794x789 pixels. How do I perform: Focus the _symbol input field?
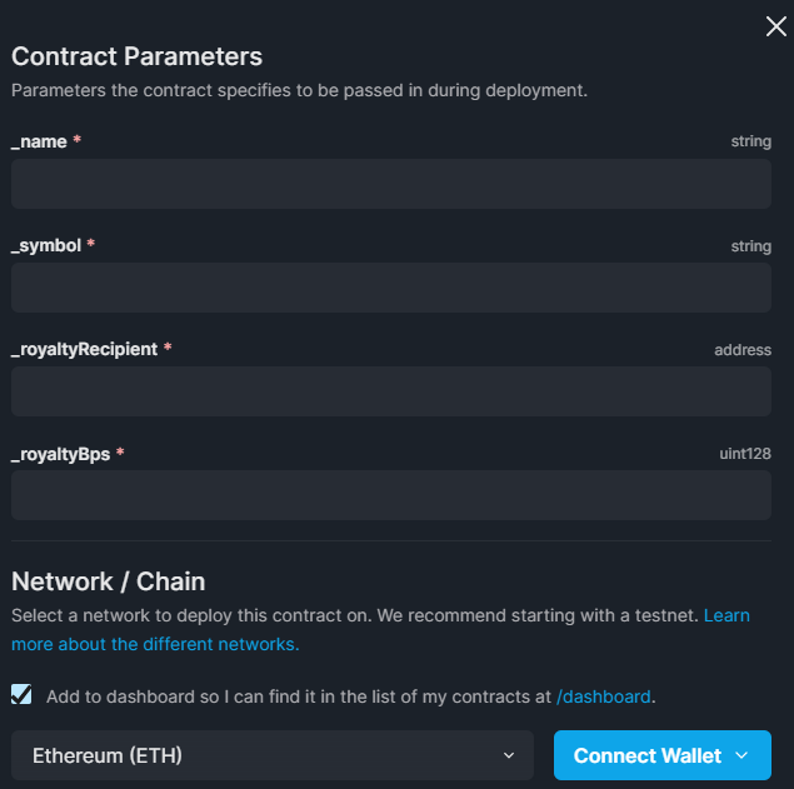[x=391, y=288]
